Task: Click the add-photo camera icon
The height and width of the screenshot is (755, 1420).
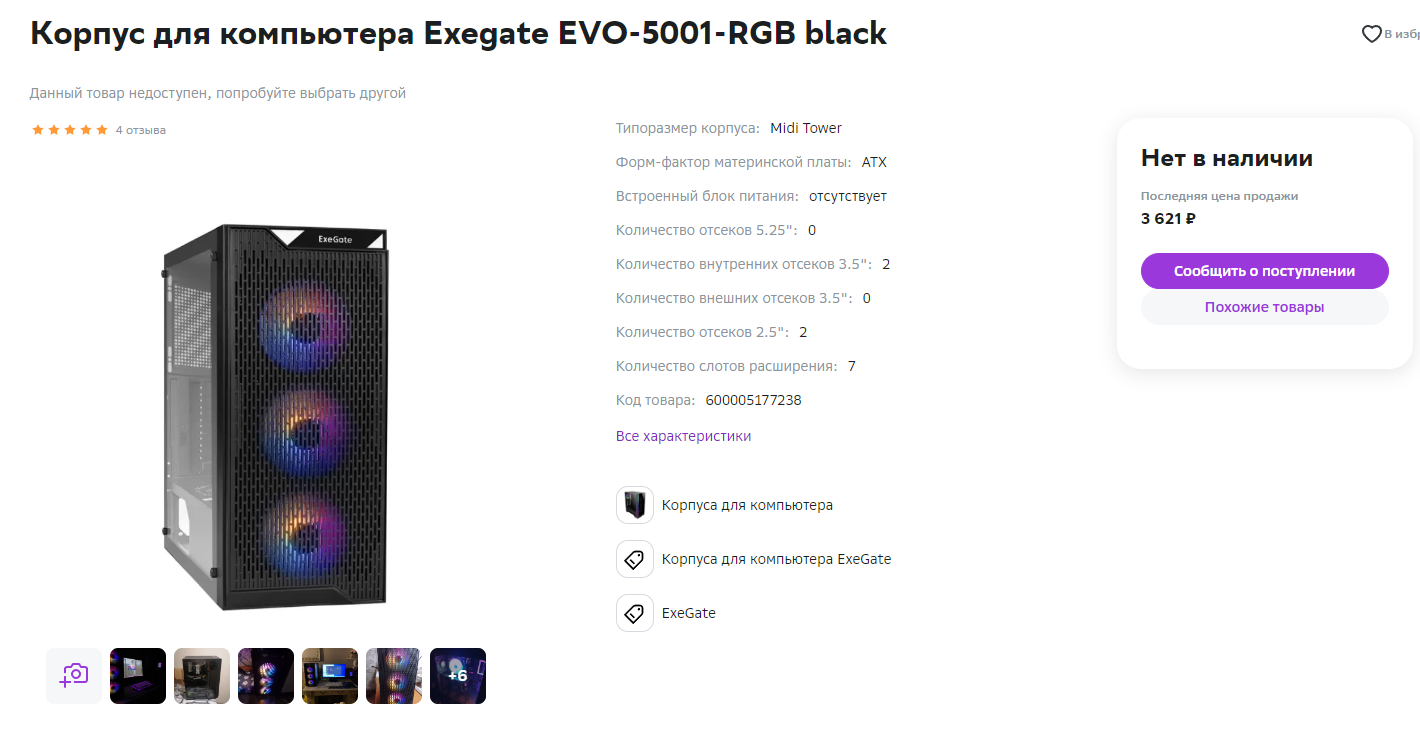Action: (x=74, y=676)
